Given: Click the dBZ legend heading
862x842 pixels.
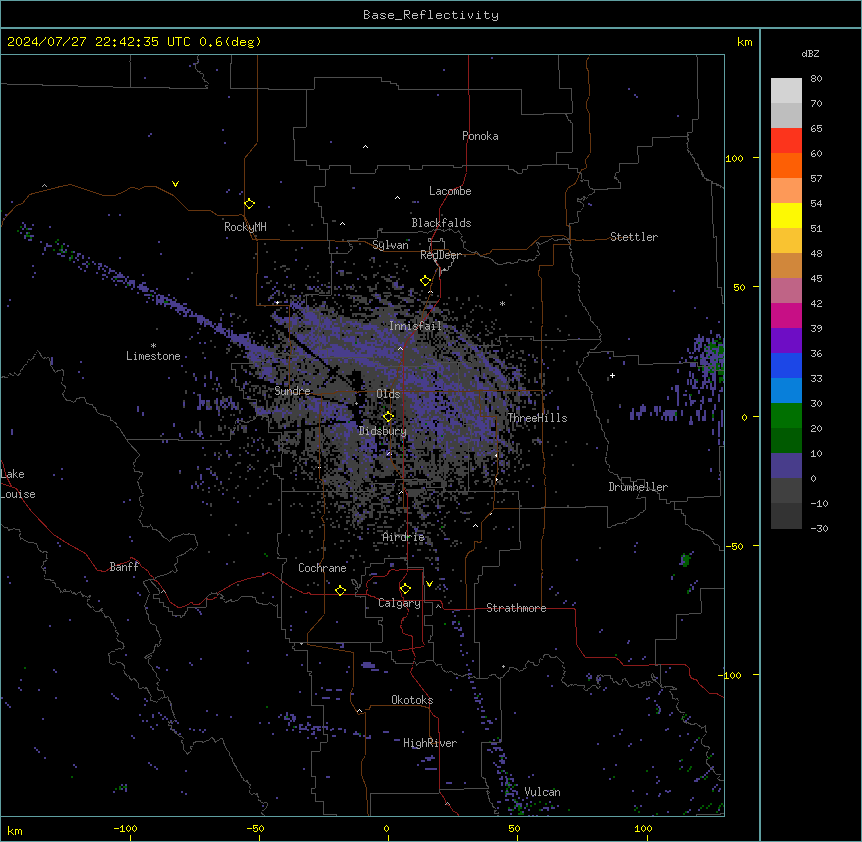Looking at the screenshot, I should click(810, 54).
